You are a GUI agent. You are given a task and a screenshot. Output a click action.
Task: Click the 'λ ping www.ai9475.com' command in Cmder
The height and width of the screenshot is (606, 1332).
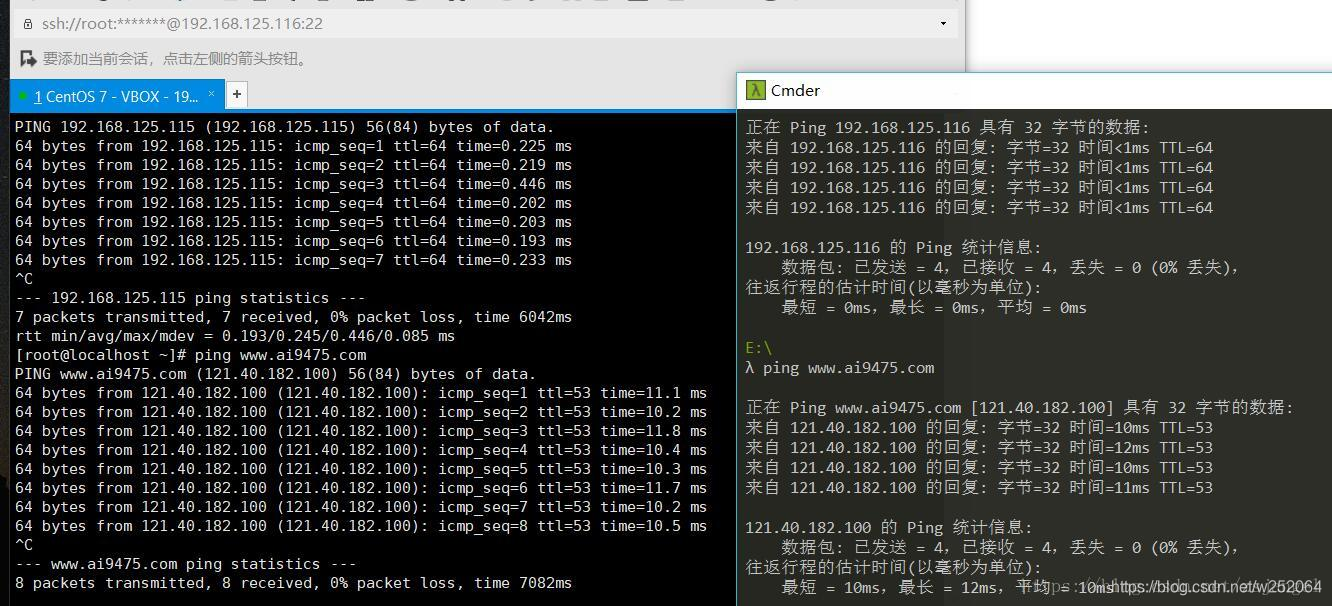tap(840, 368)
